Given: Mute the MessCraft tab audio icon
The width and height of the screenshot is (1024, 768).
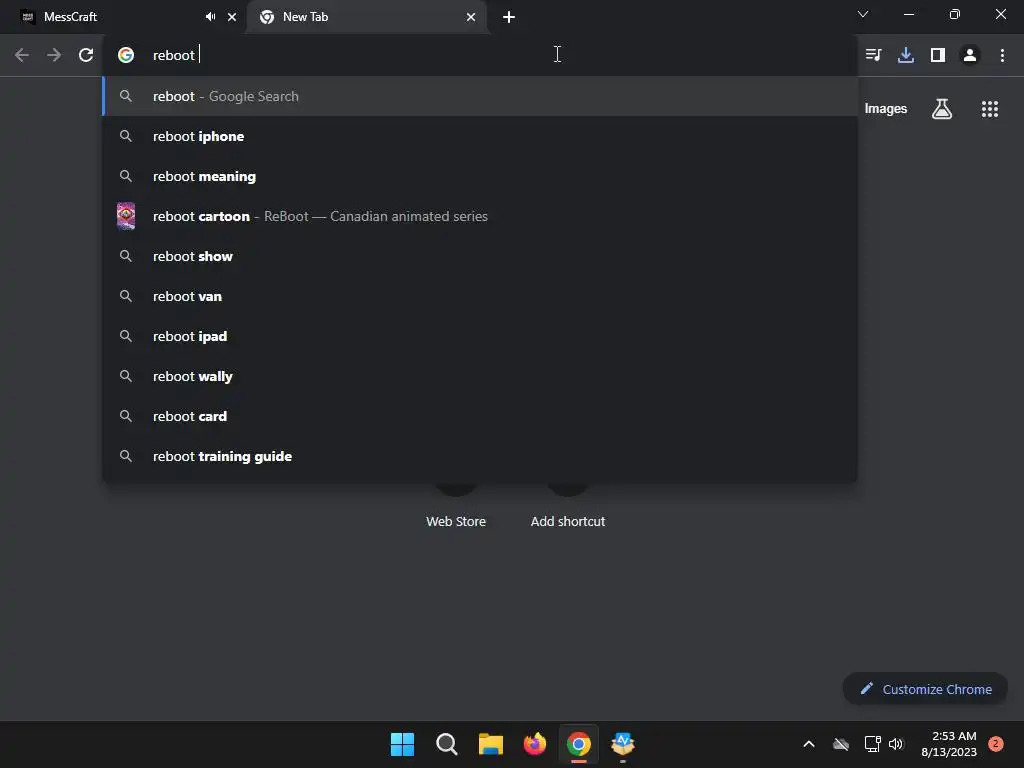Looking at the screenshot, I should [x=210, y=17].
